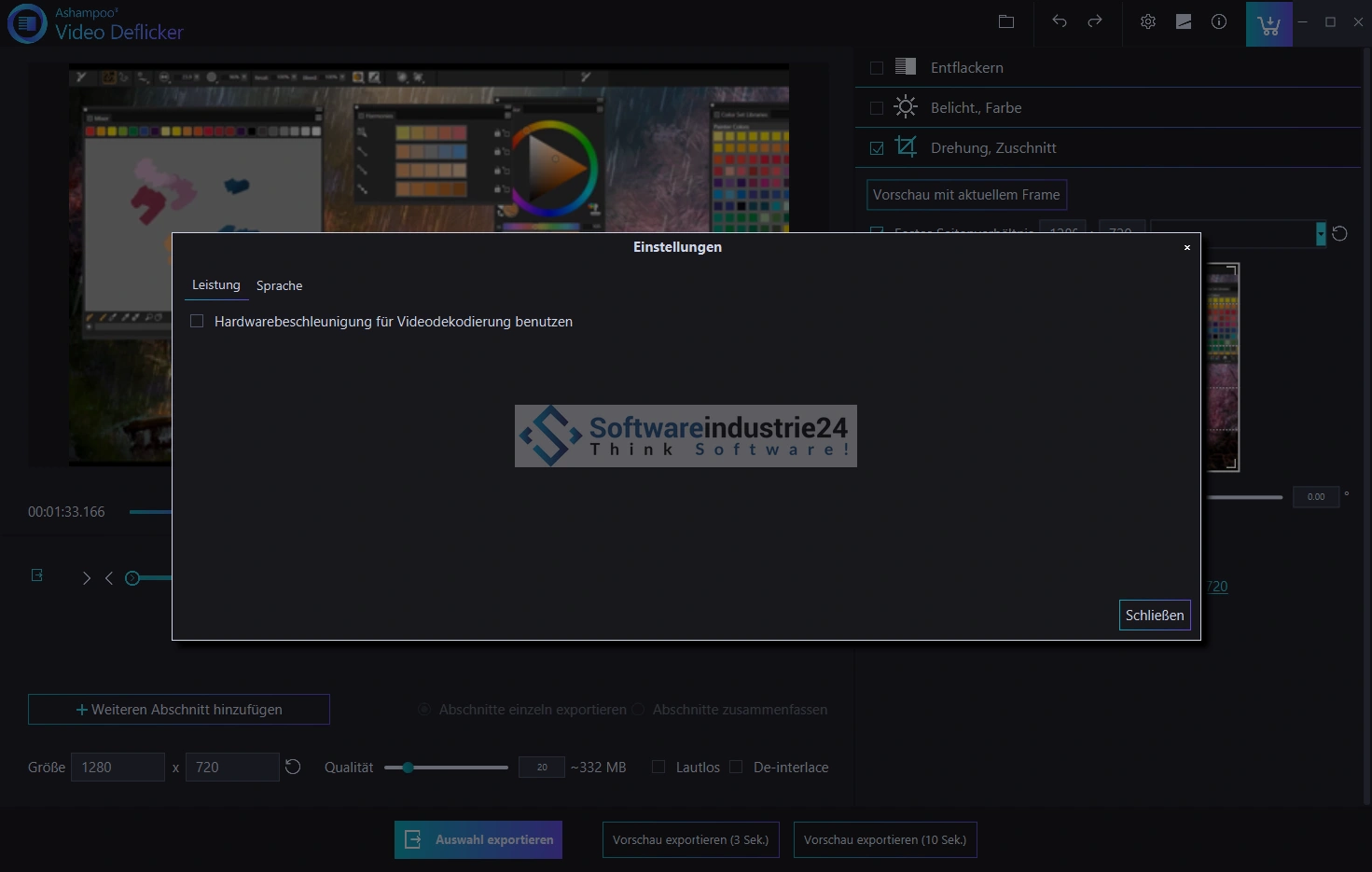The height and width of the screenshot is (872, 1372).
Task: Click the redo arrow icon
Action: pyautogui.click(x=1095, y=21)
